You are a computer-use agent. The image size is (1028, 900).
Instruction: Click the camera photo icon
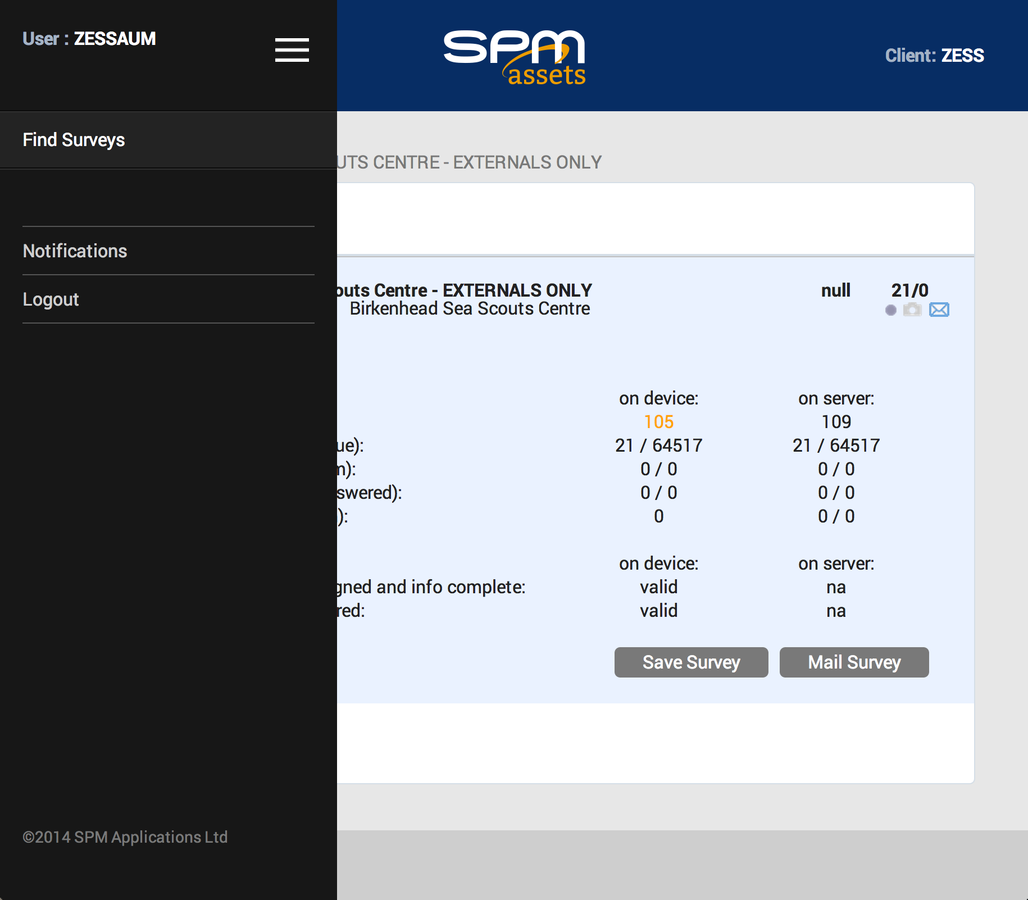coord(912,309)
